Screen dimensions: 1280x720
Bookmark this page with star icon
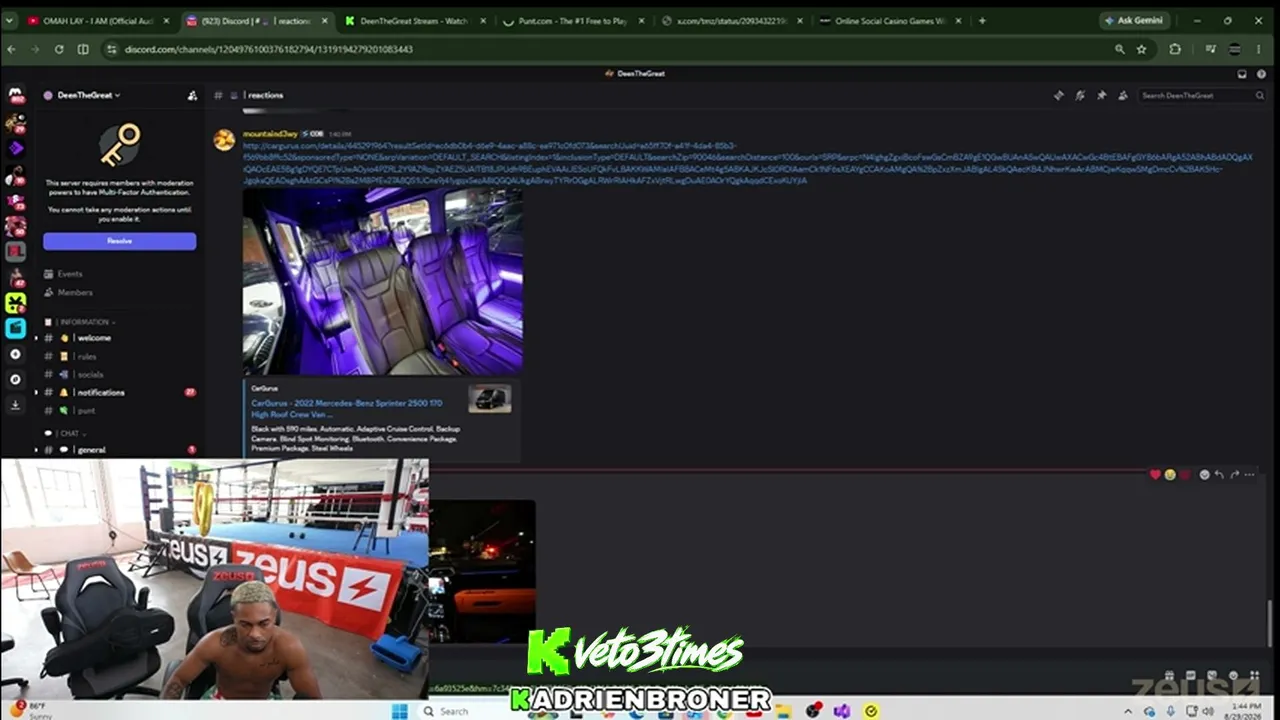(x=1141, y=49)
